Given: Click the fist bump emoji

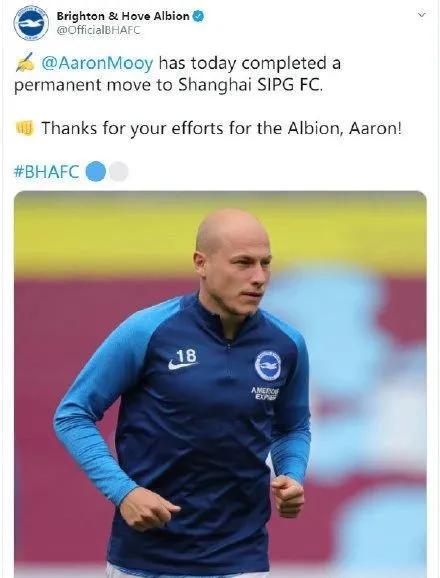Looking at the screenshot, I should point(25,128).
